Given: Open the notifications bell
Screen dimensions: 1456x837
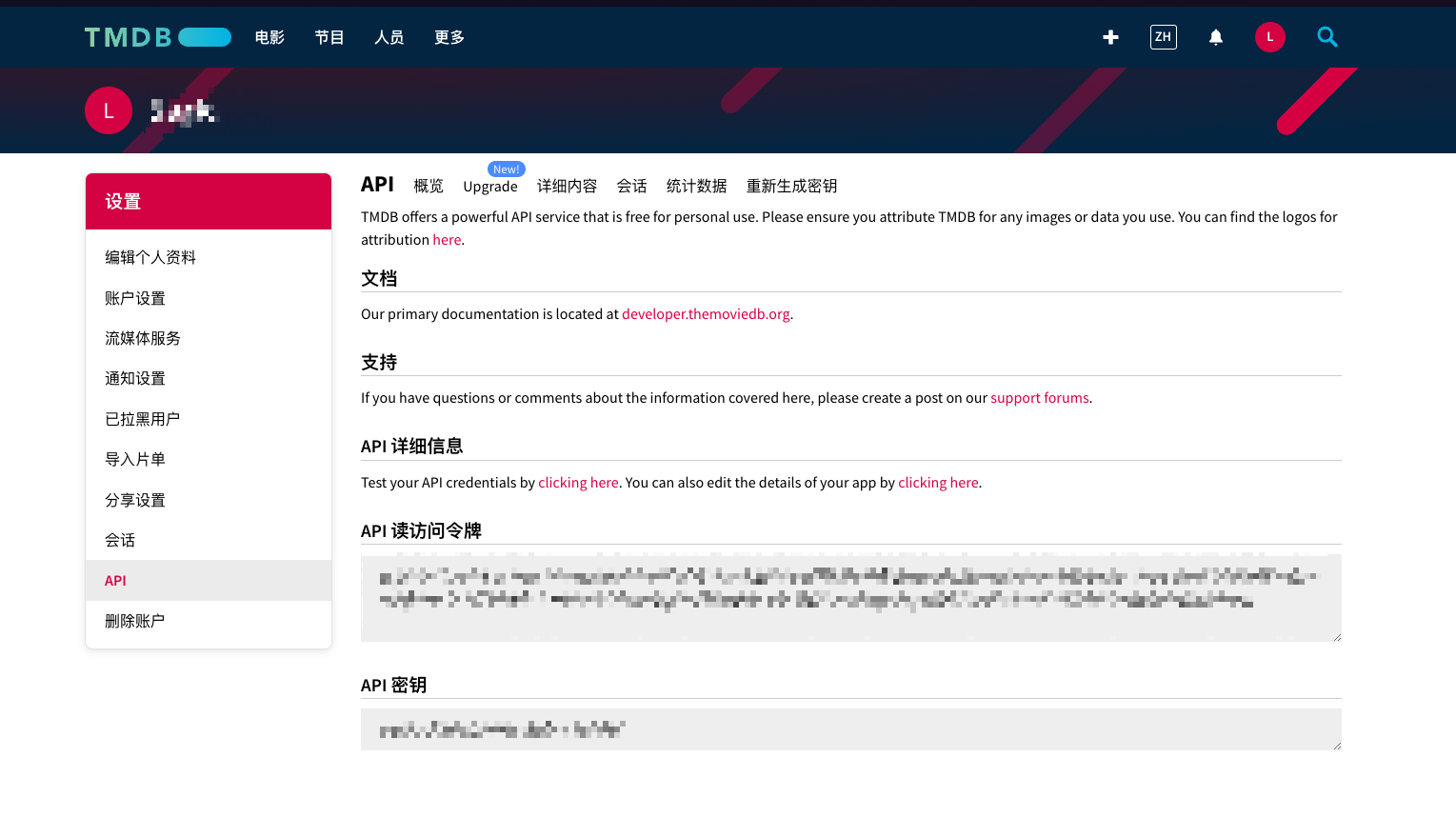Looking at the screenshot, I should point(1216,37).
